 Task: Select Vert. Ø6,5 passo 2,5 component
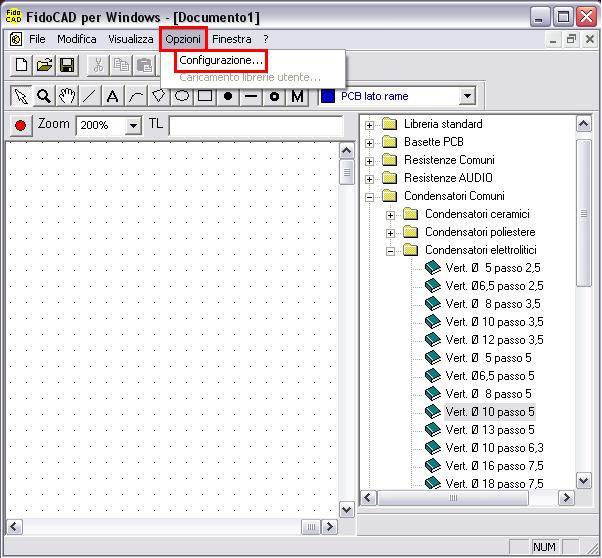494,286
